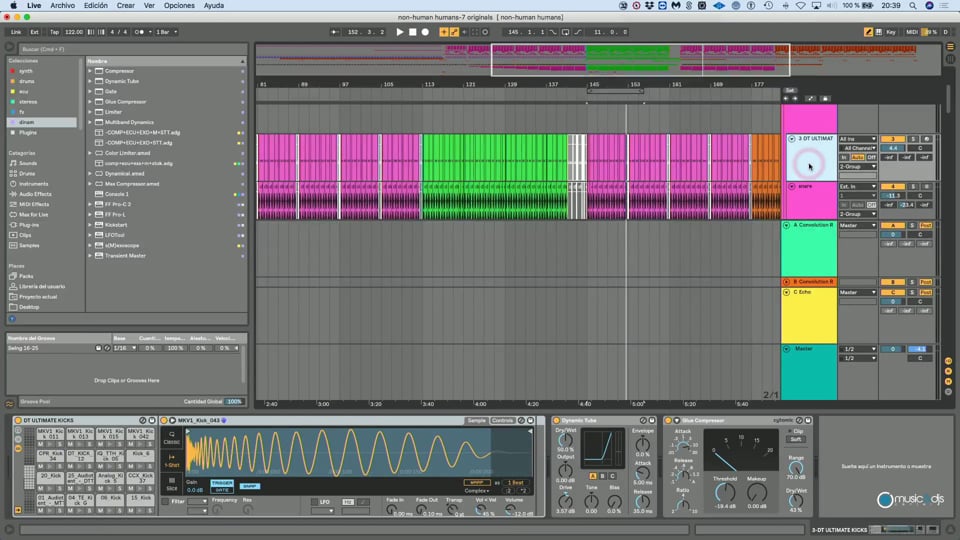Open the Archivo menu

click(62, 6)
